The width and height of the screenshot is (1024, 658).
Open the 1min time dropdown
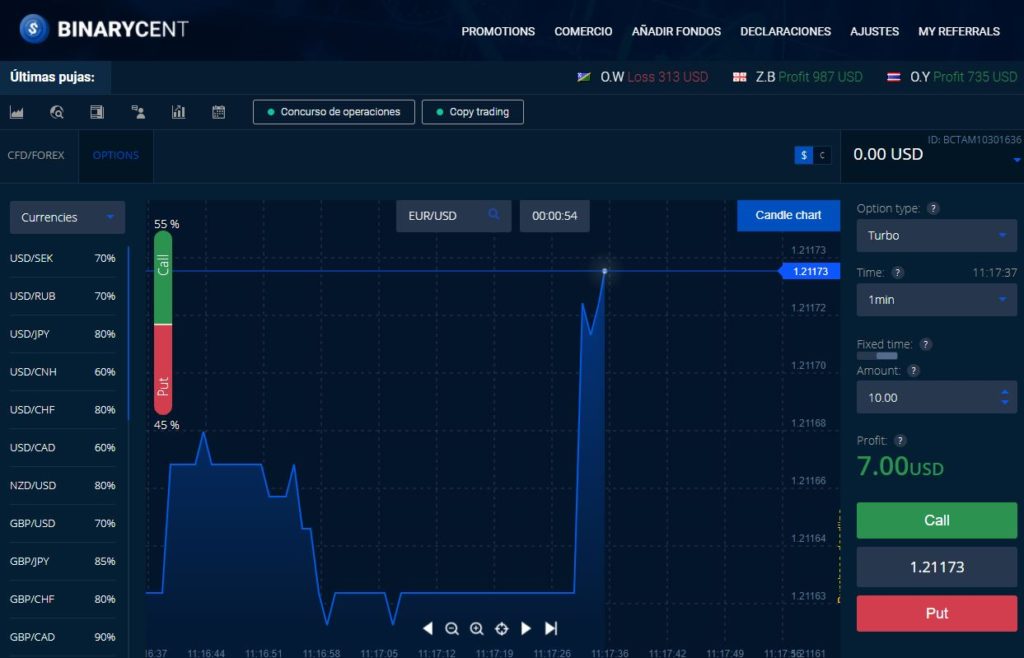[936, 300]
